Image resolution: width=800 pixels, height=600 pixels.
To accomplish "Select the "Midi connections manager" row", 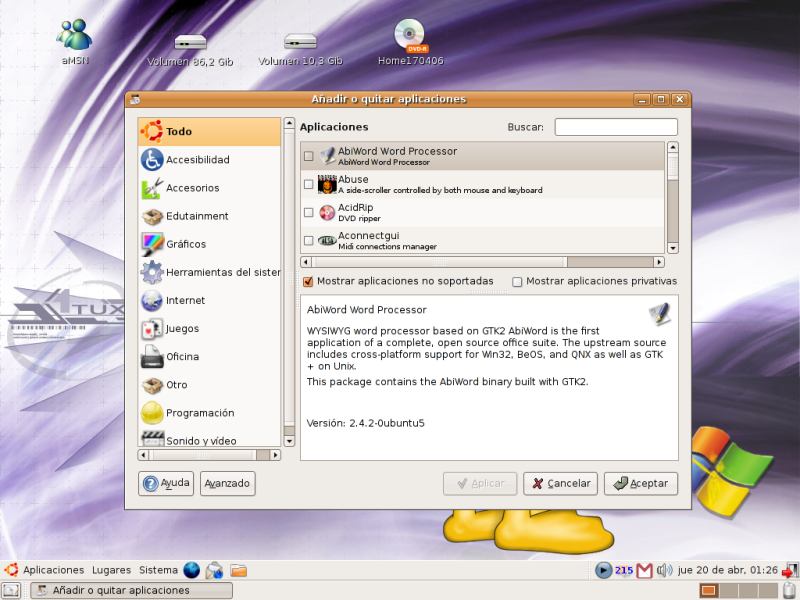I will point(483,240).
